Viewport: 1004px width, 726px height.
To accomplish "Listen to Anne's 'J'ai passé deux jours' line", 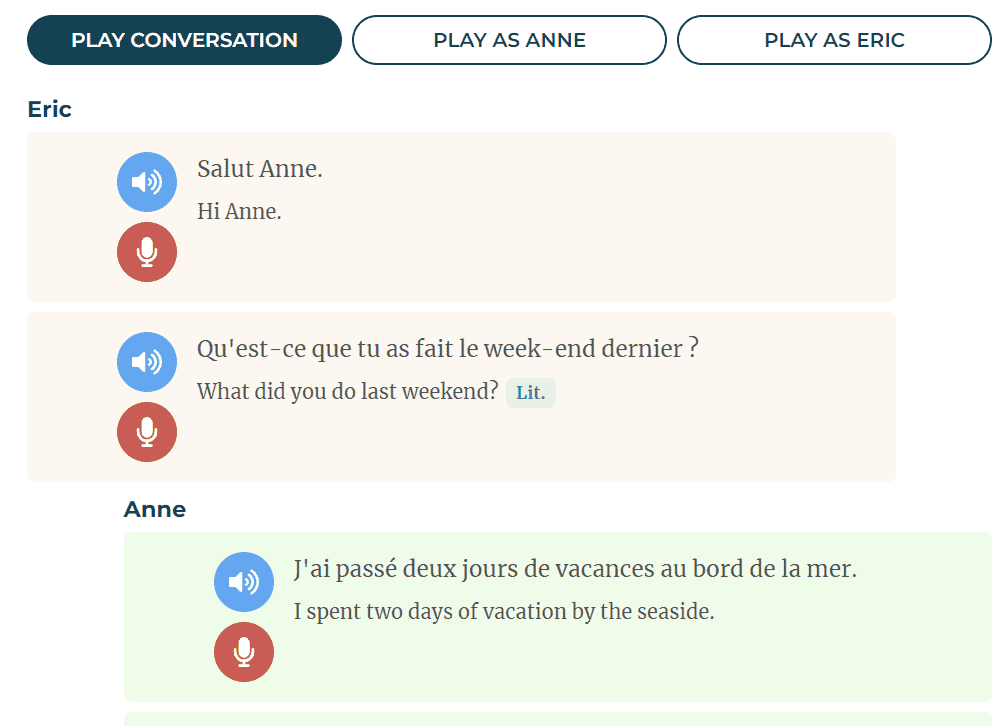I will pyautogui.click(x=244, y=582).
